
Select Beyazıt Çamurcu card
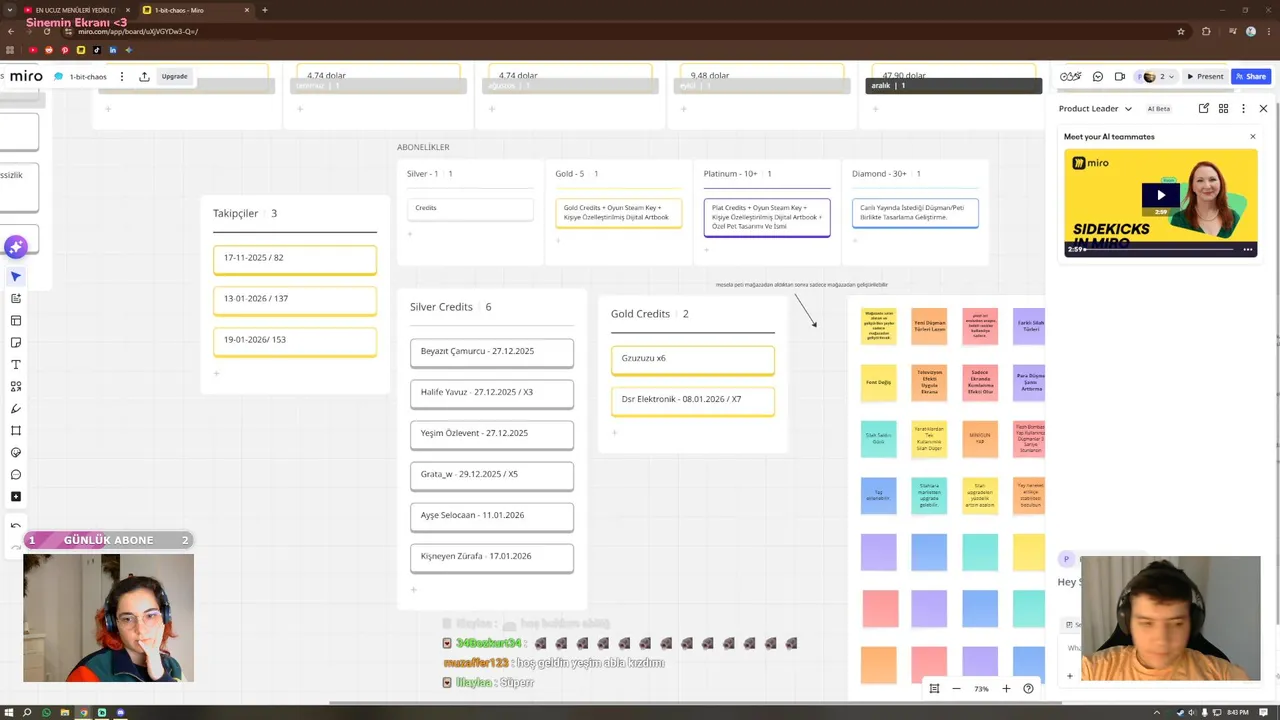pos(492,352)
